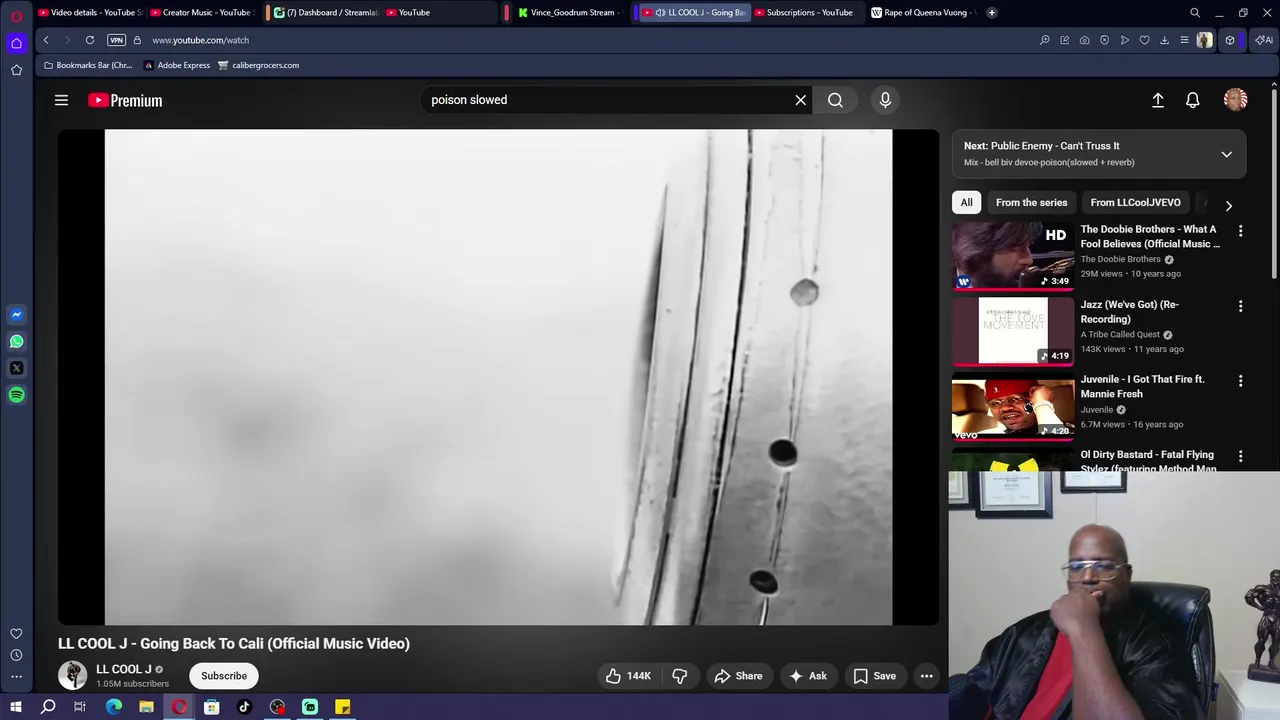This screenshot has width=1280, height=720.
Task: Open options menu for Jazz (We've Got) video
Action: (x=1241, y=306)
